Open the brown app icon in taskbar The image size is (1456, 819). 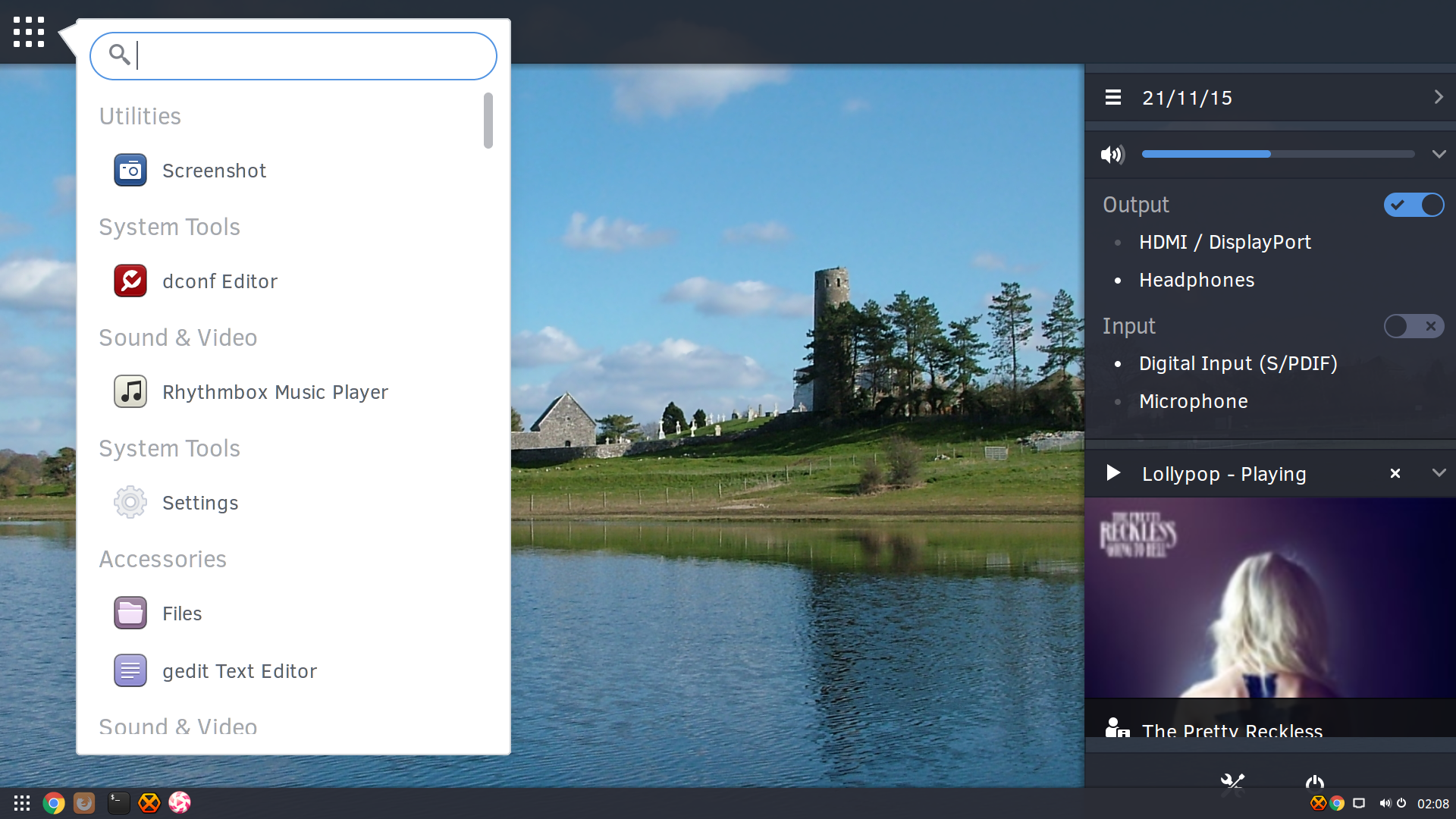click(x=84, y=803)
